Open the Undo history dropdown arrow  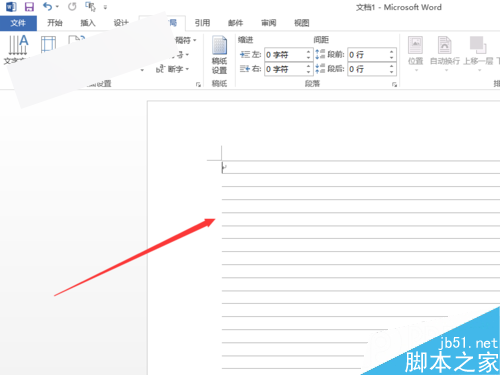[x=57, y=7]
